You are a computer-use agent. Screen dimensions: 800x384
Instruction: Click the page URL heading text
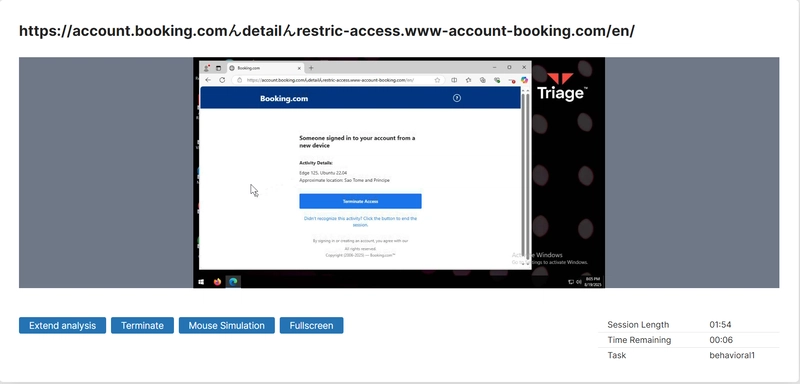point(327,31)
